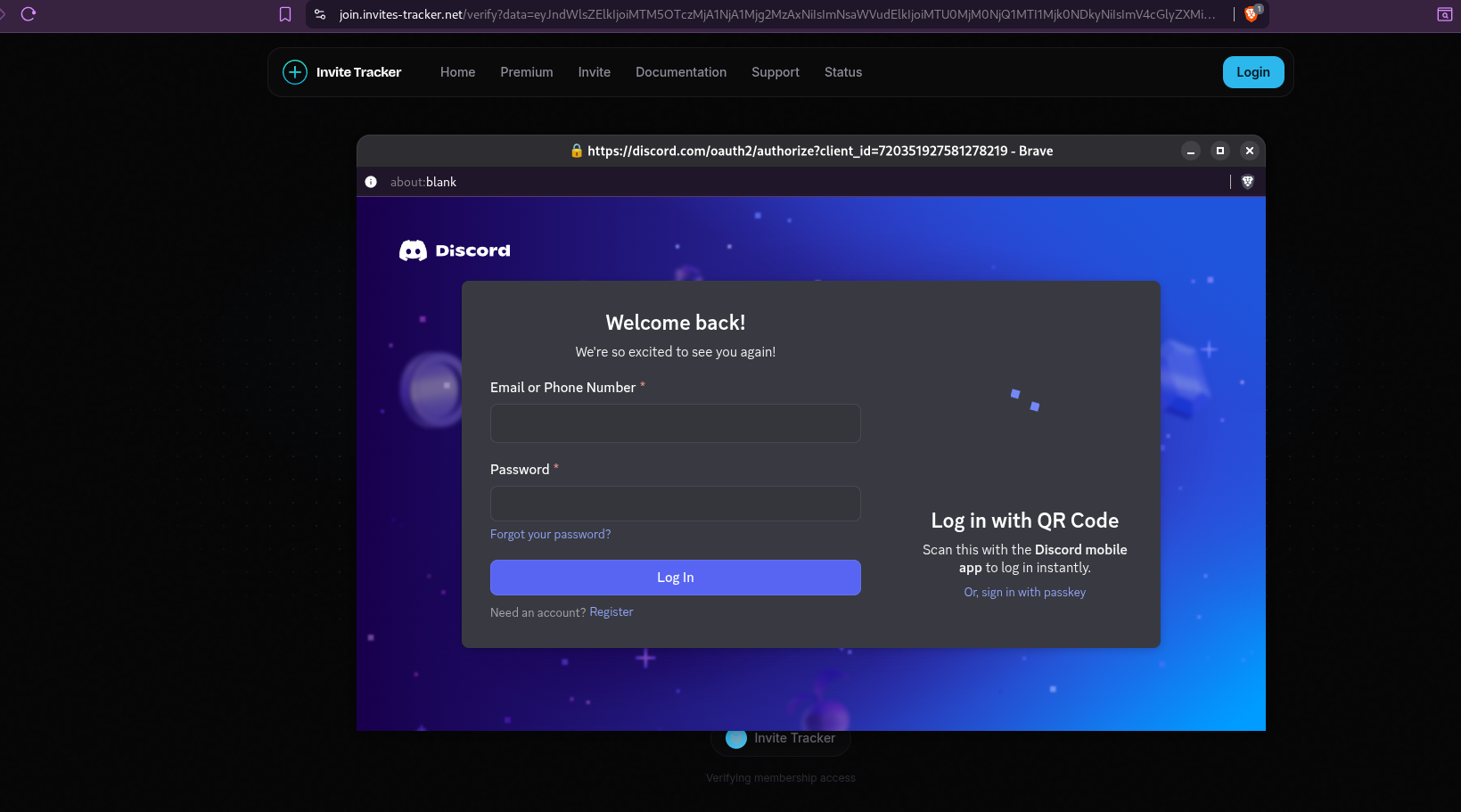Click the sidebar panel icon in the browser's top-right corner
The width and height of the screenshot is (1461, 812).
[x=1445, y=14]
